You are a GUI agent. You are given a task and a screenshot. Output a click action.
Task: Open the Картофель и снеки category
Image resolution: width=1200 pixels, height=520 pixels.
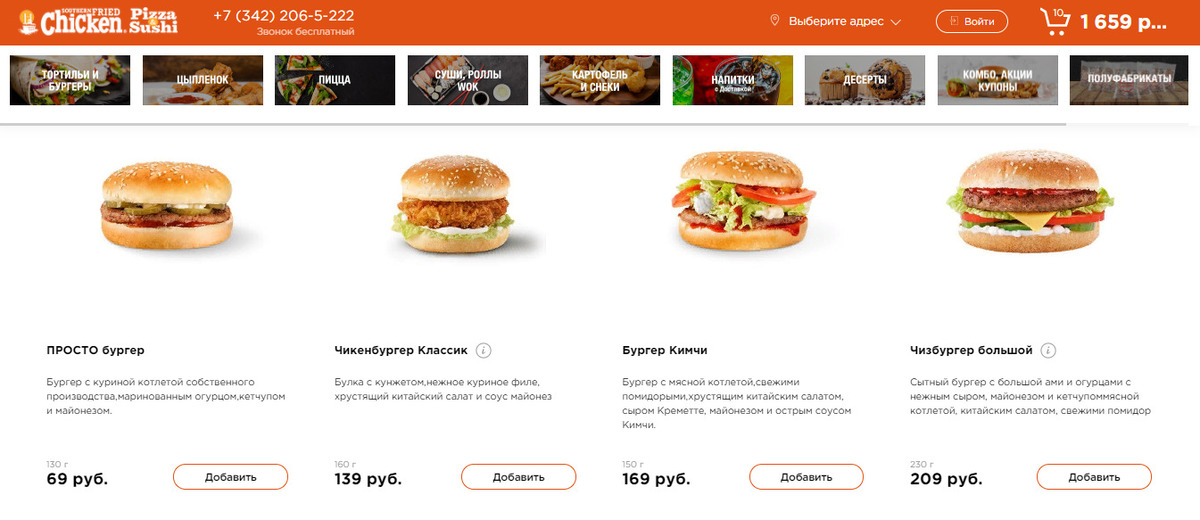point(600,80)
